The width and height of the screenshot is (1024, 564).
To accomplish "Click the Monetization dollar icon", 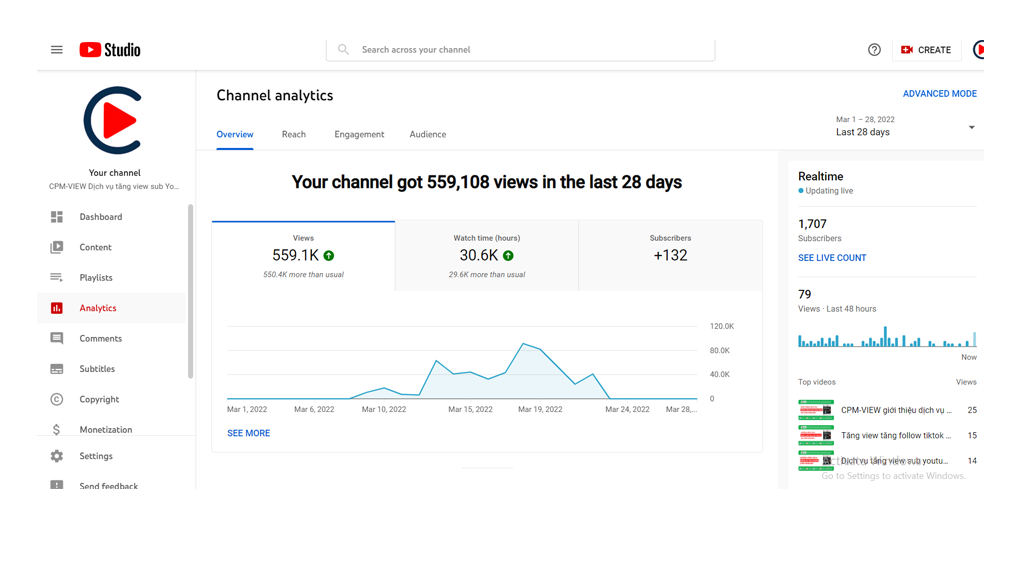I will (56, 430).
